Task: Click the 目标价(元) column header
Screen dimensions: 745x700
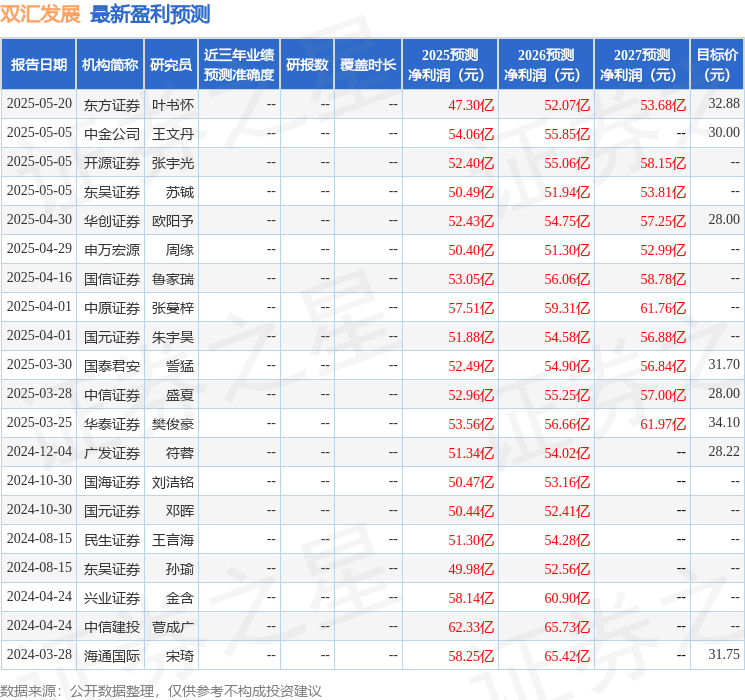Action: (717, 65)
